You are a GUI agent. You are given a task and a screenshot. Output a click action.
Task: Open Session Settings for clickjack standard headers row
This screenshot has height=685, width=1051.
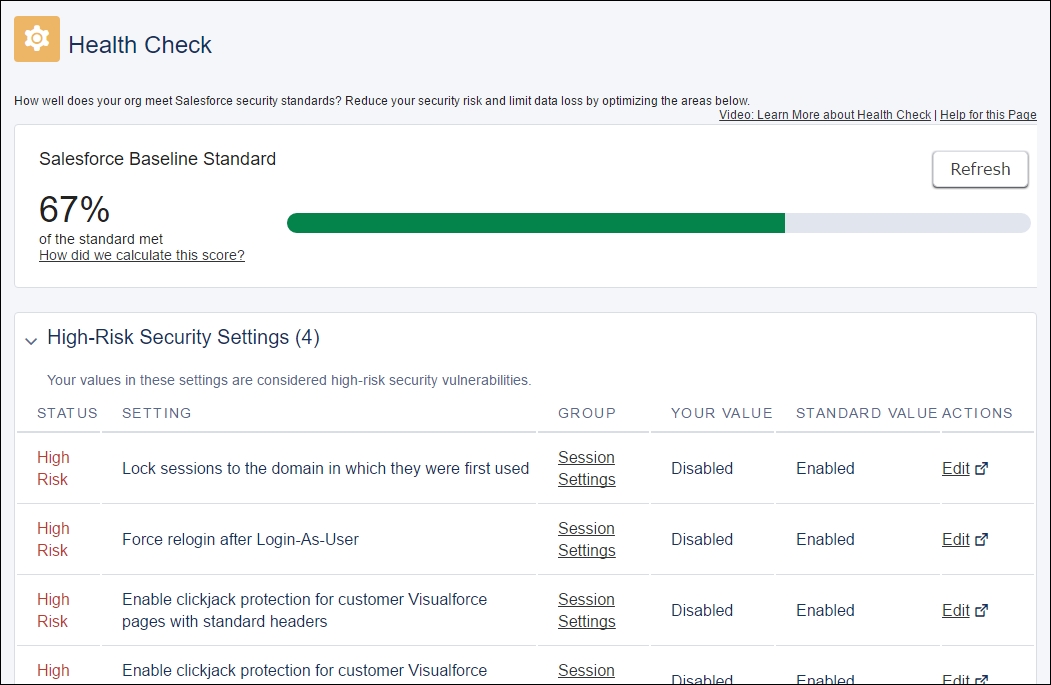pos(586,611)
